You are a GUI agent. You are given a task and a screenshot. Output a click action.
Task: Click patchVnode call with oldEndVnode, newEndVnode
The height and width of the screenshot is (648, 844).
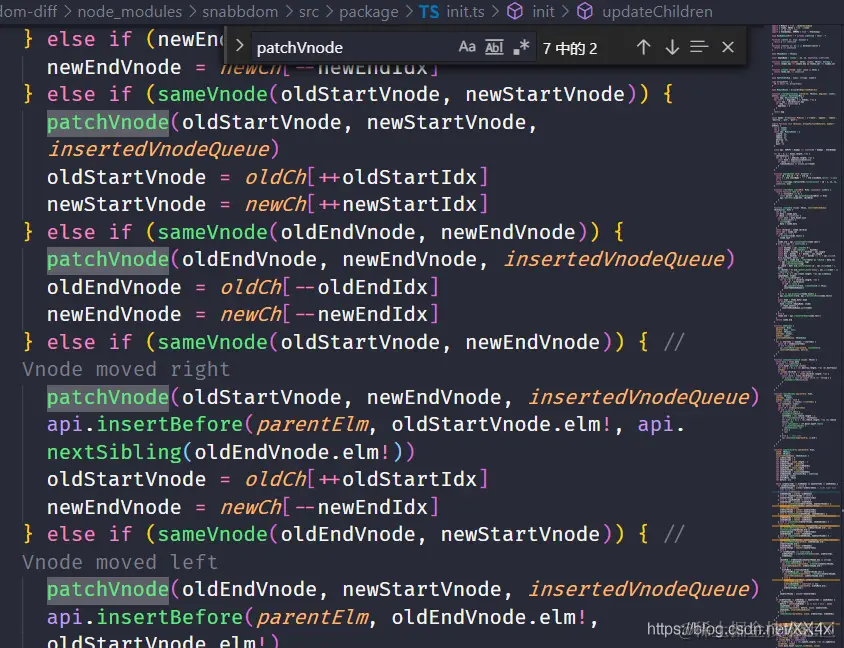coord(390,259)
